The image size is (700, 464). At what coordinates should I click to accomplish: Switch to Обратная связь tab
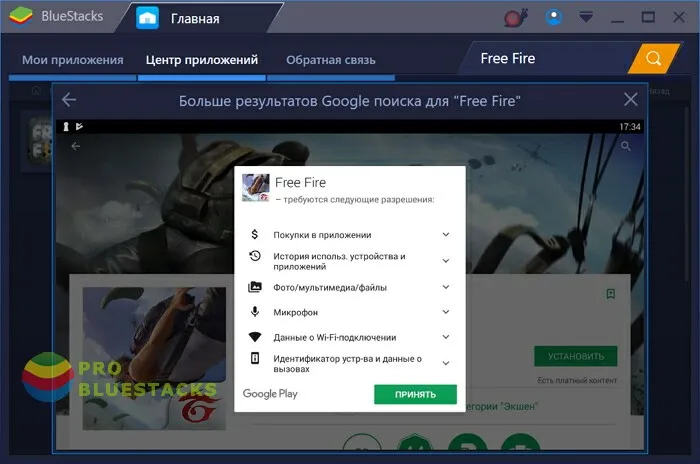coord(330,60)
